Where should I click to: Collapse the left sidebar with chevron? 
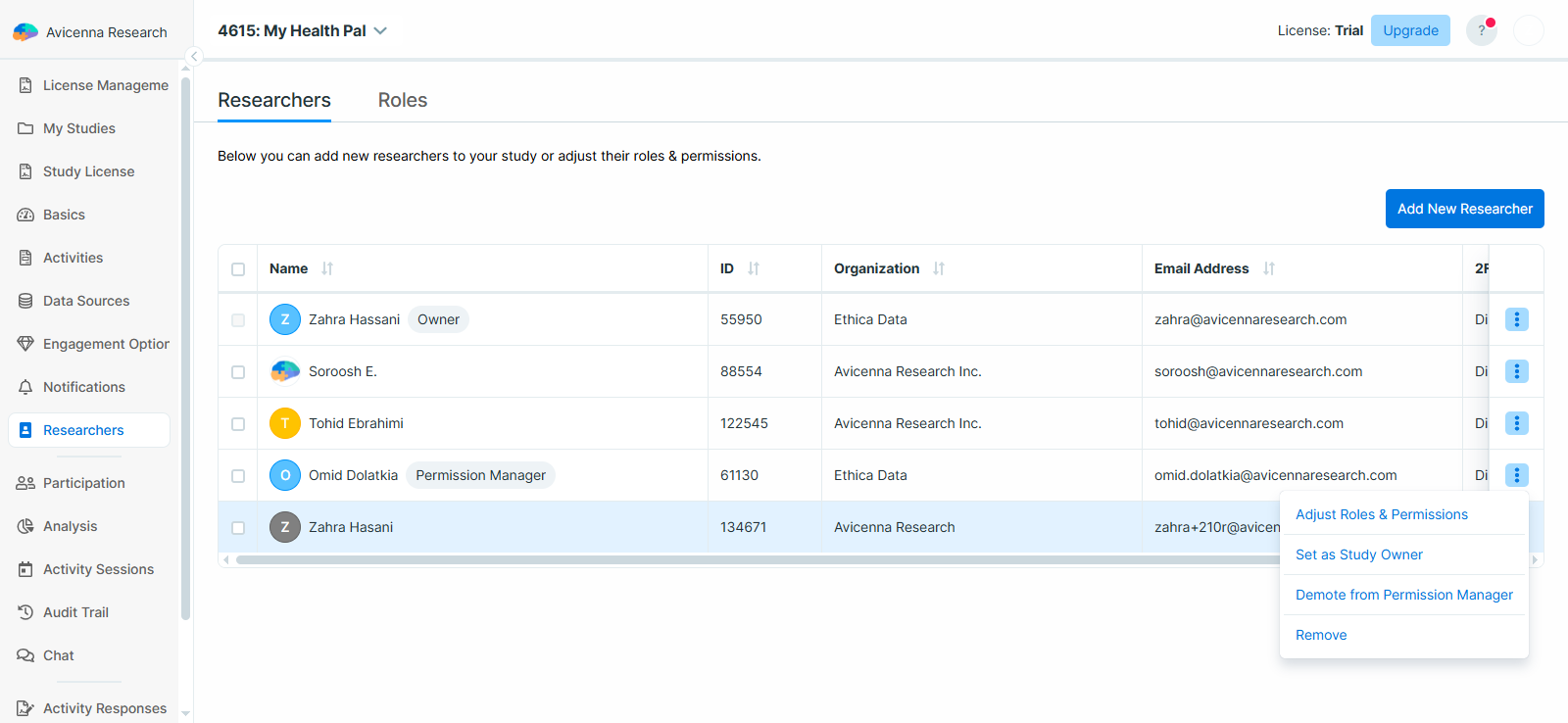point(194,56)
